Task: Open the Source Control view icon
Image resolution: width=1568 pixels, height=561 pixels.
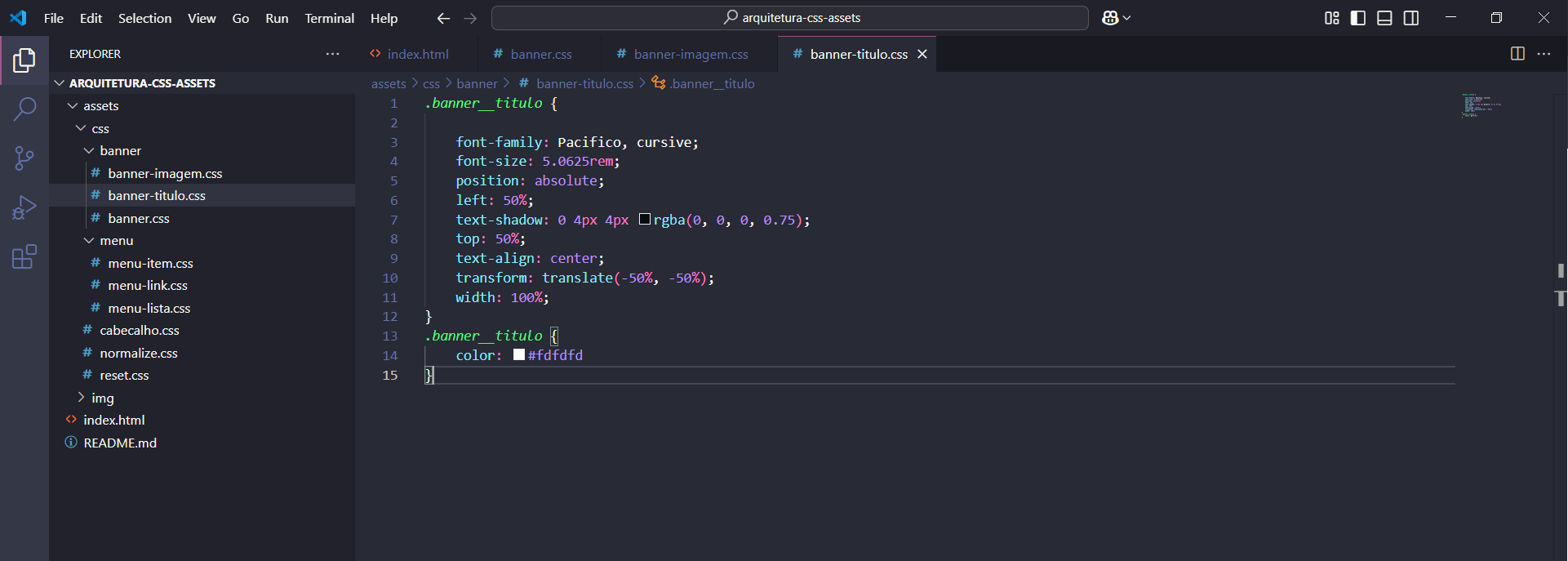Action: 24,158
